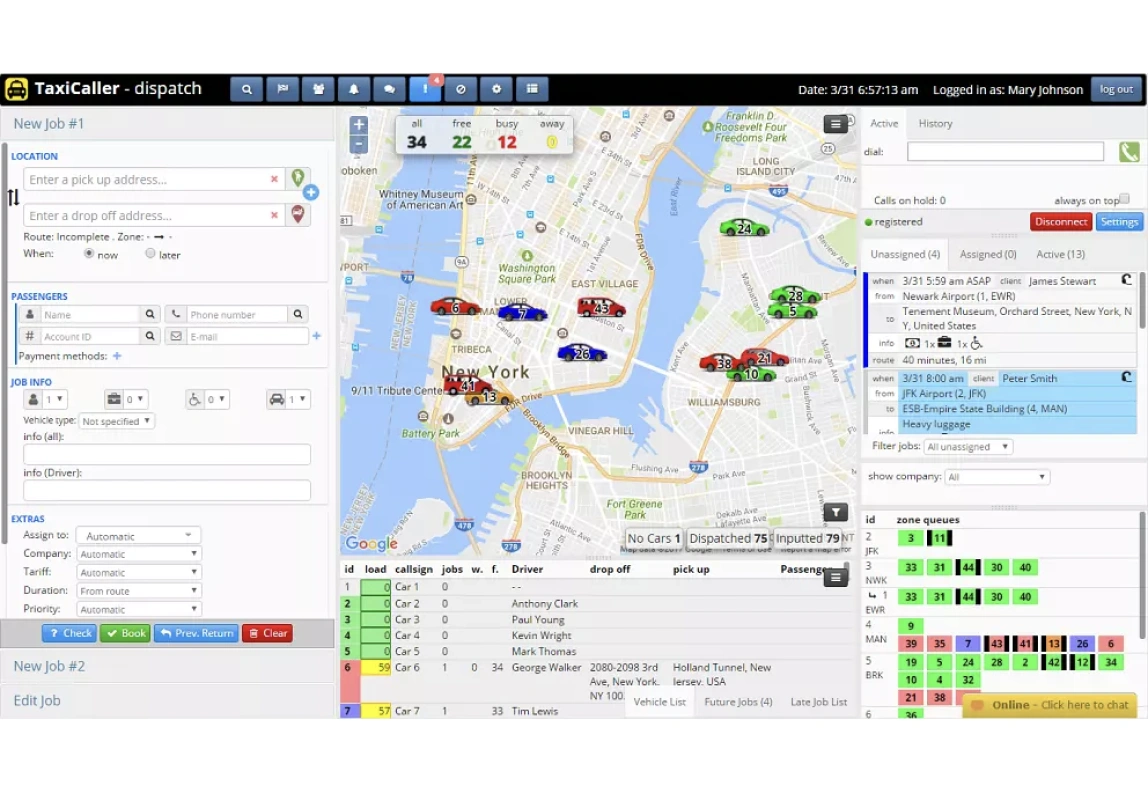This screenshot has width=1148, height=792.
Task: Open the Filter jobs dropdown
Action: (x=968, y=447)
